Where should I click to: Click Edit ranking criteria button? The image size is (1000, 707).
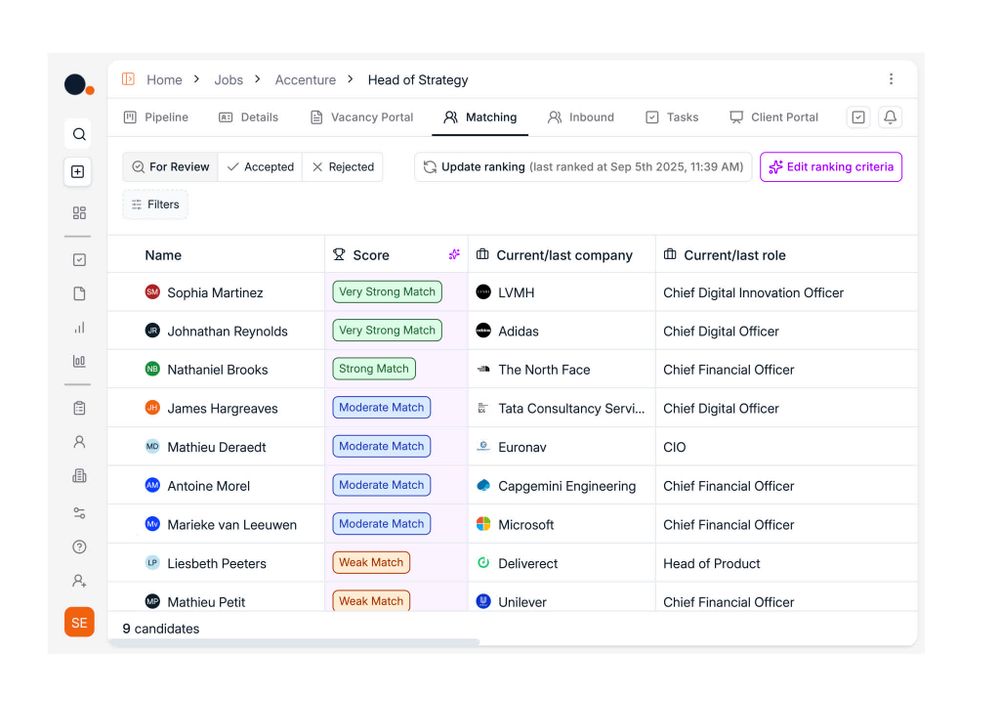[830, 167]
